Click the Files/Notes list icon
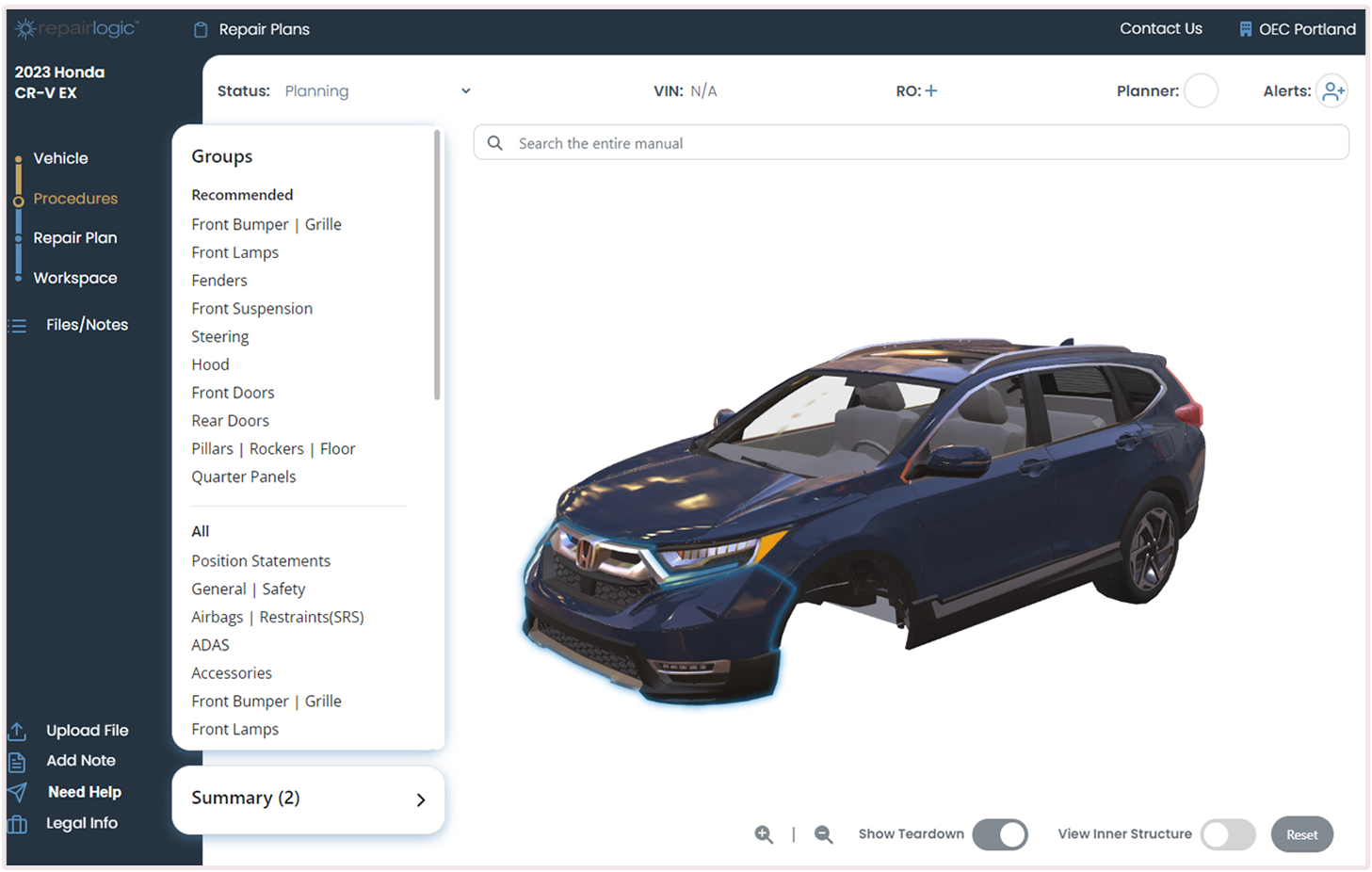Viewport: 1372px width, 872px height. point(18,326)
